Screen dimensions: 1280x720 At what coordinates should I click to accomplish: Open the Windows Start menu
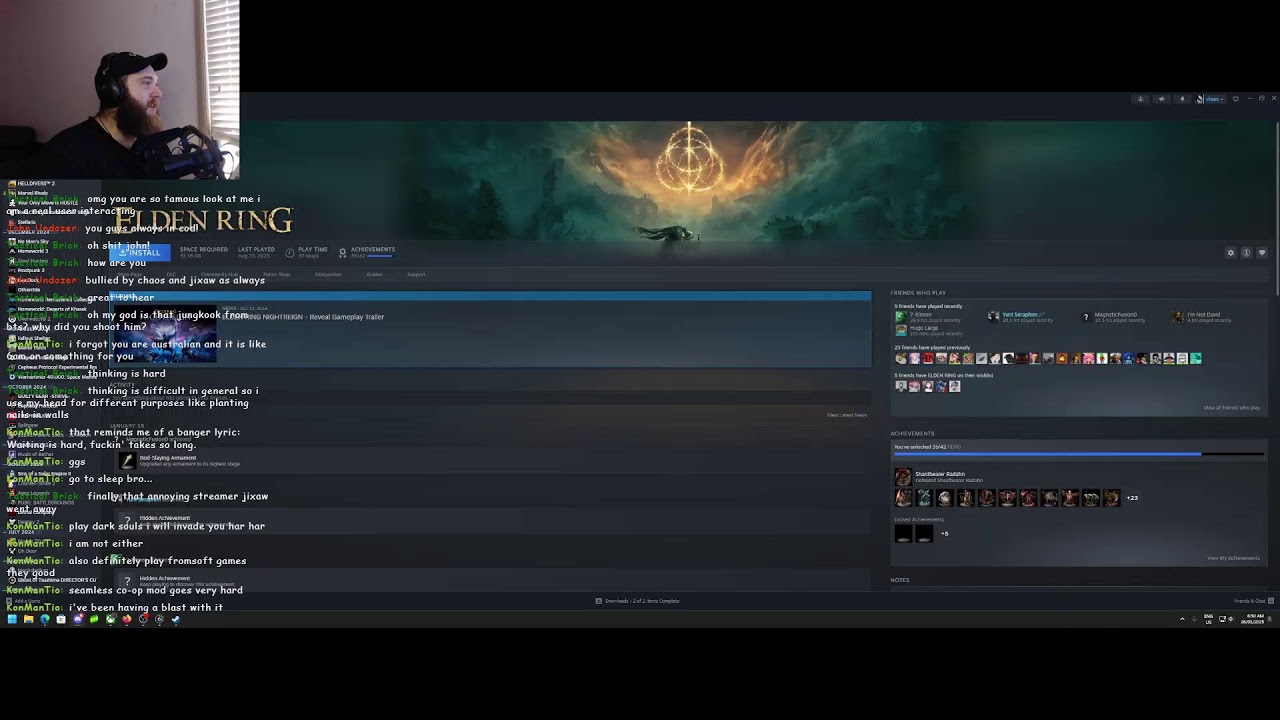(12, 619)
